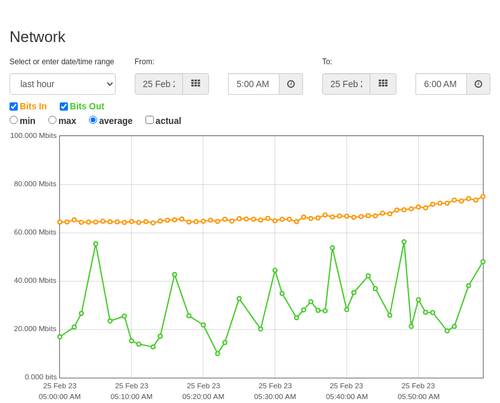Click the 'To:' label
Image resolution: width=500 pixels, height=403 pixels.
pos(327,62)
